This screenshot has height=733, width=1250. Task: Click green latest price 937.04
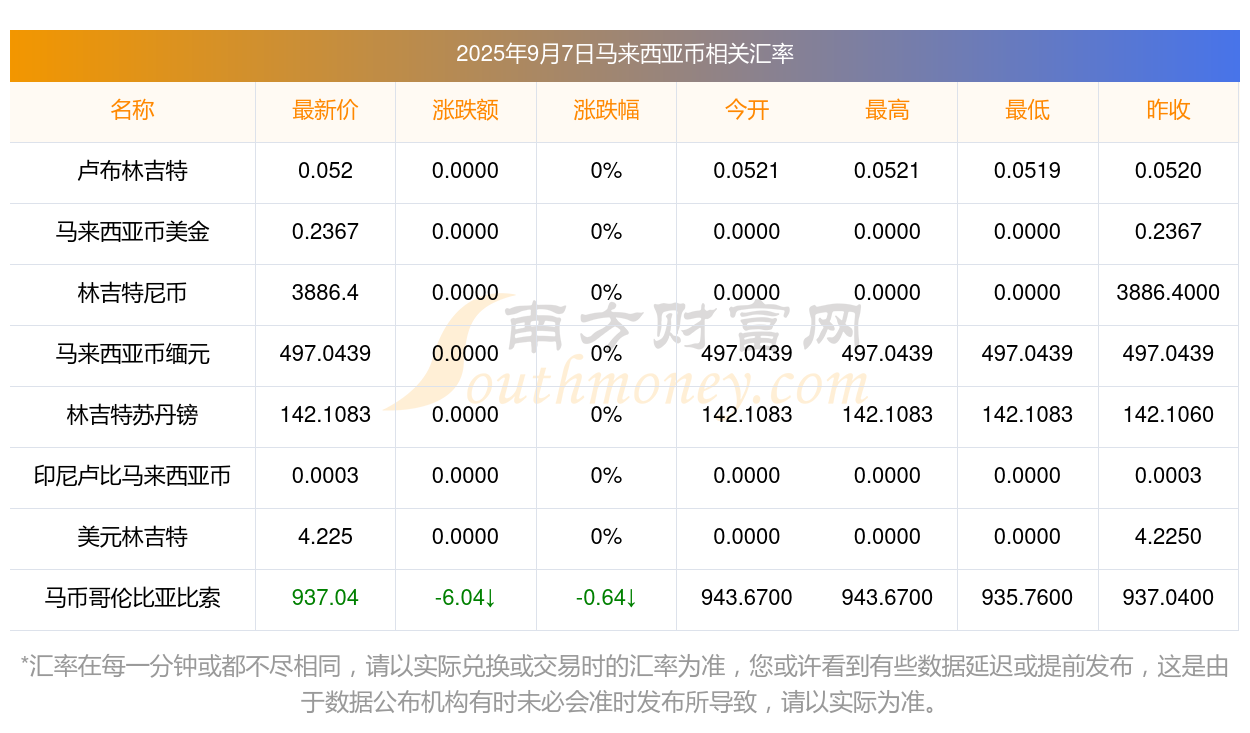coord(325,598)
